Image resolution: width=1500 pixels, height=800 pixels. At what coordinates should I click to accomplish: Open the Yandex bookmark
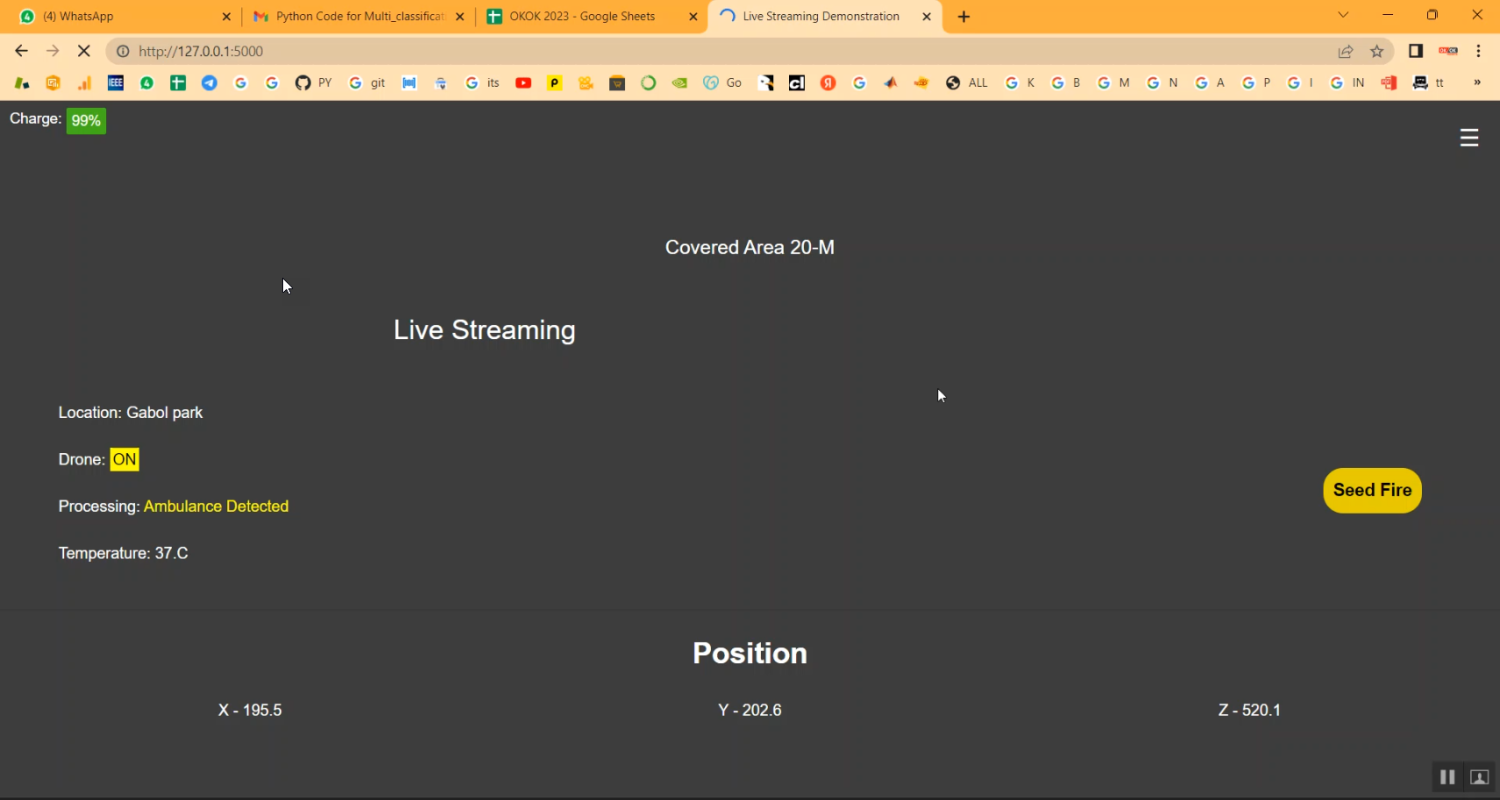[828, 83]
